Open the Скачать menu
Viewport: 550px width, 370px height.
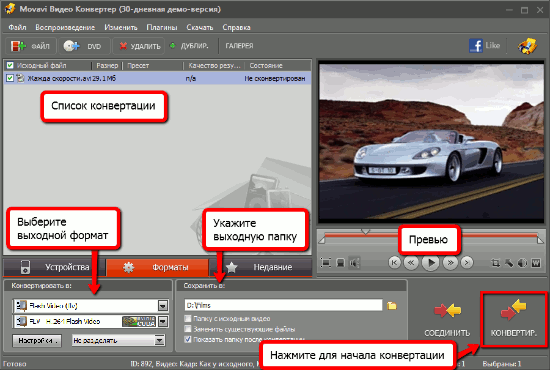200,27
